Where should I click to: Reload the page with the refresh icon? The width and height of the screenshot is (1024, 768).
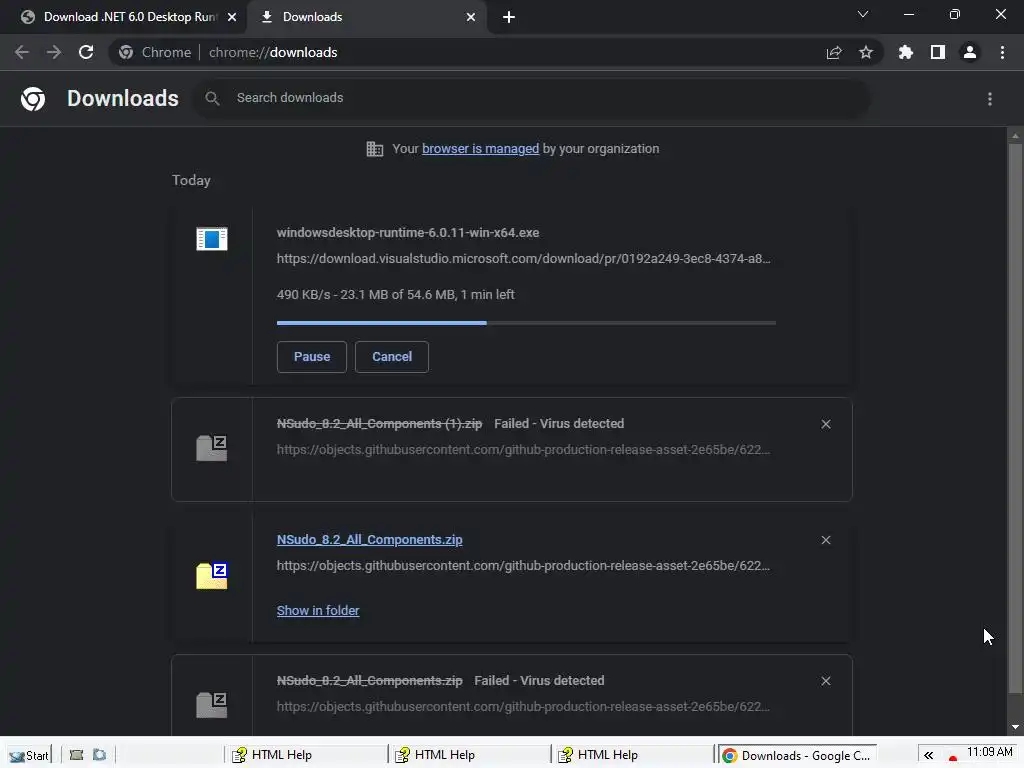coord(86,52)
